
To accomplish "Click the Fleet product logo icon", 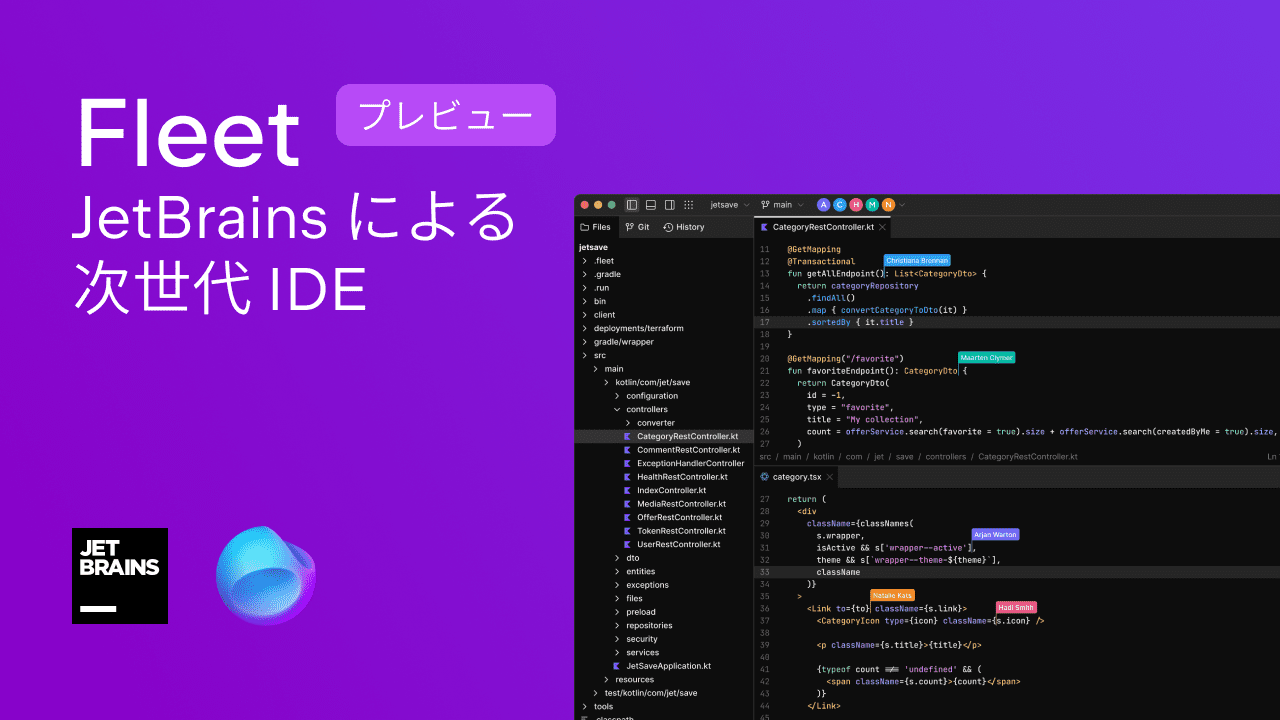I will point(266,576).
